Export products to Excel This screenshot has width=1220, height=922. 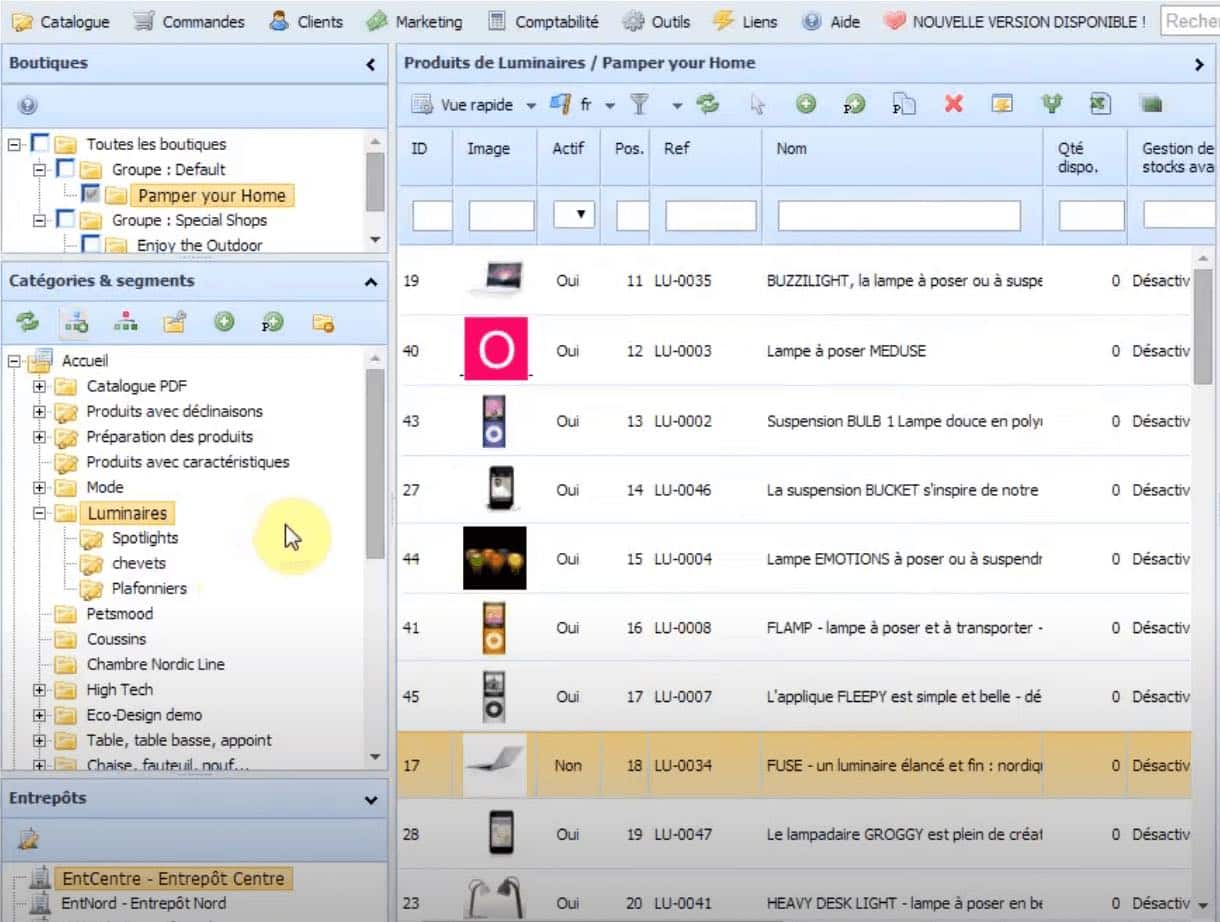(1101, 103)
